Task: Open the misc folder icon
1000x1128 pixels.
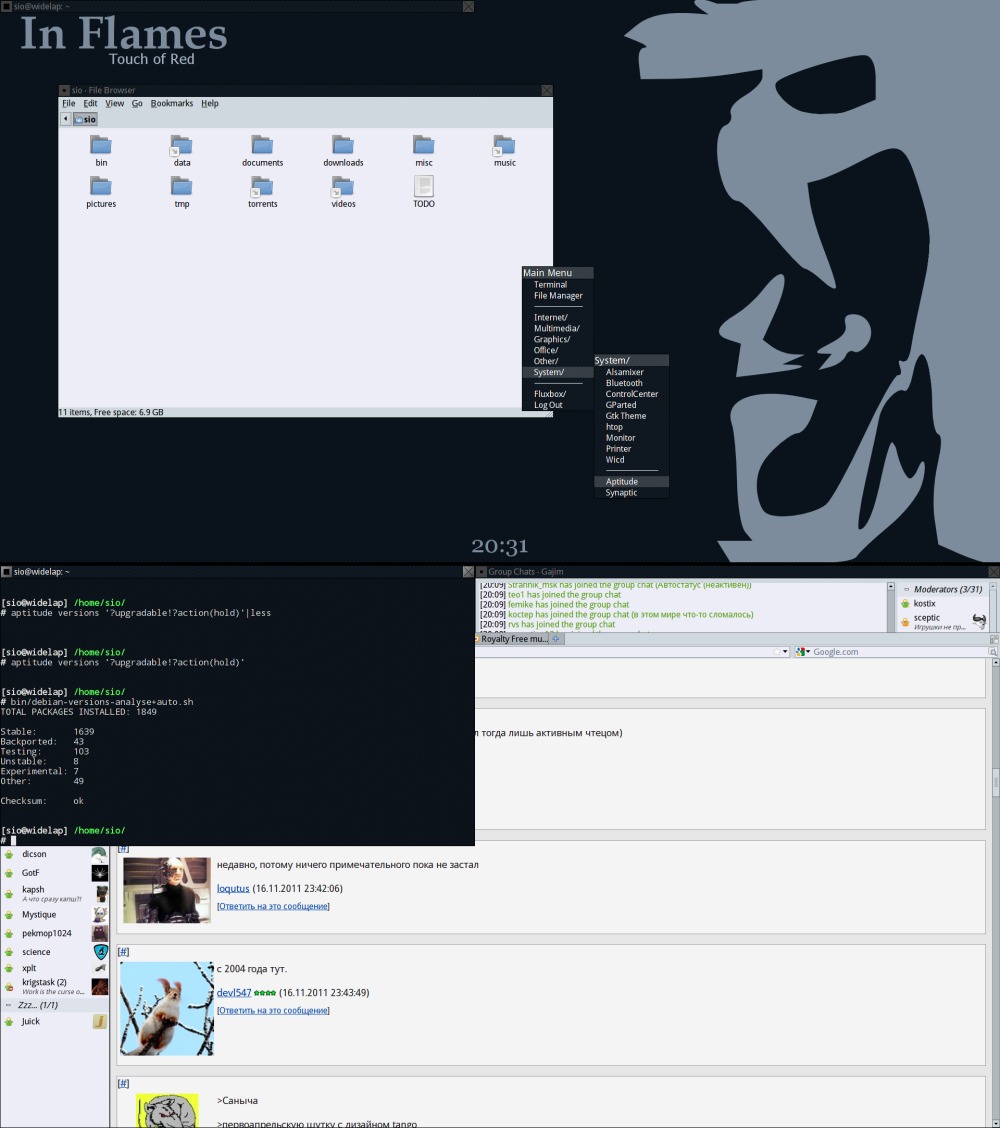Action: click(423, 146)
